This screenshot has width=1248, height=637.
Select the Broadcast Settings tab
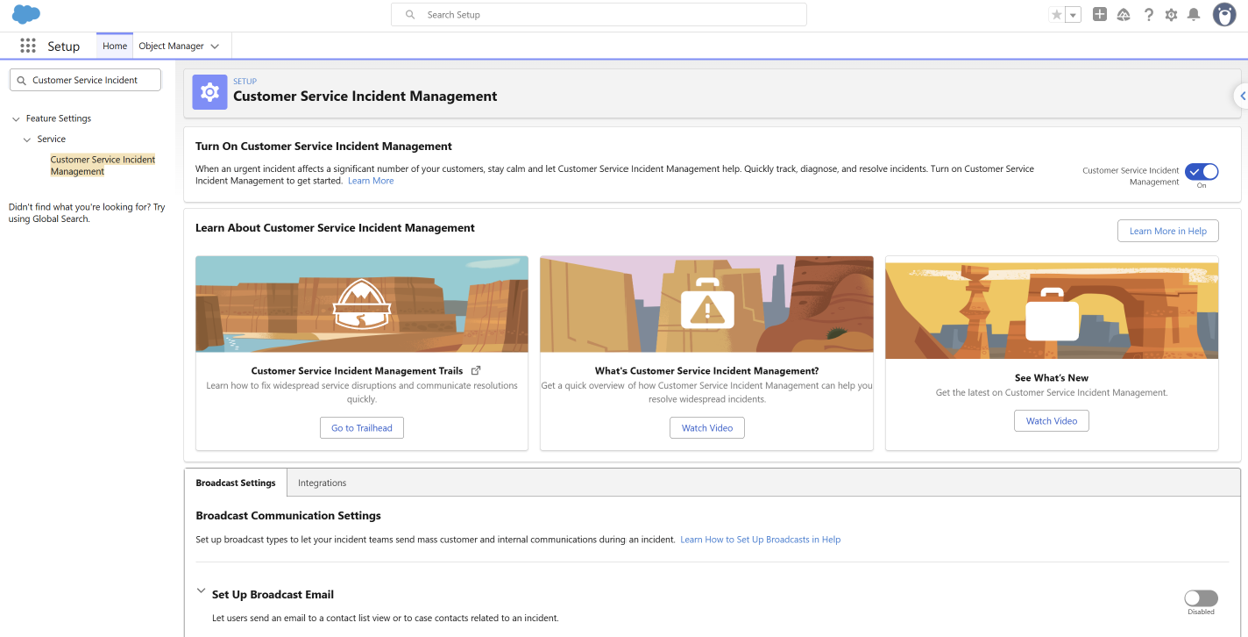coord(236,483)
